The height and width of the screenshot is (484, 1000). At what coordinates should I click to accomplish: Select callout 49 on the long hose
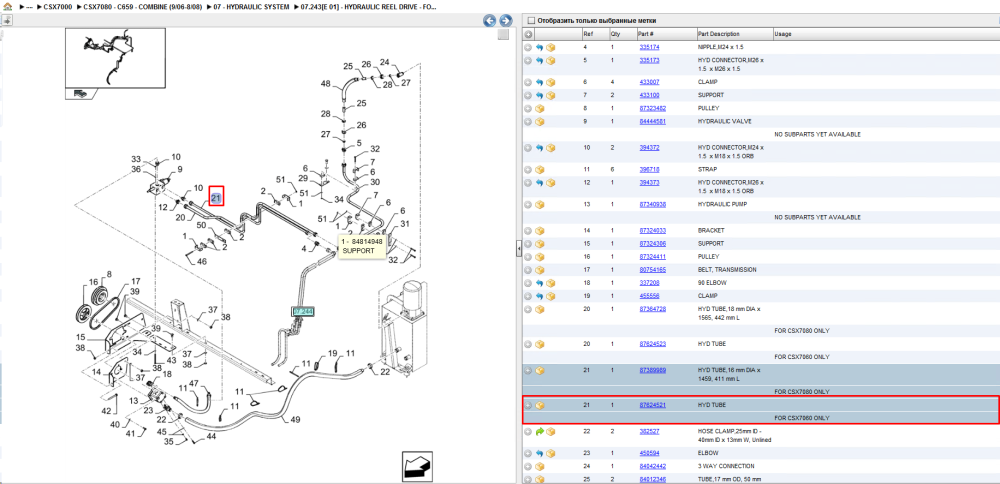(x=295, y=420)
